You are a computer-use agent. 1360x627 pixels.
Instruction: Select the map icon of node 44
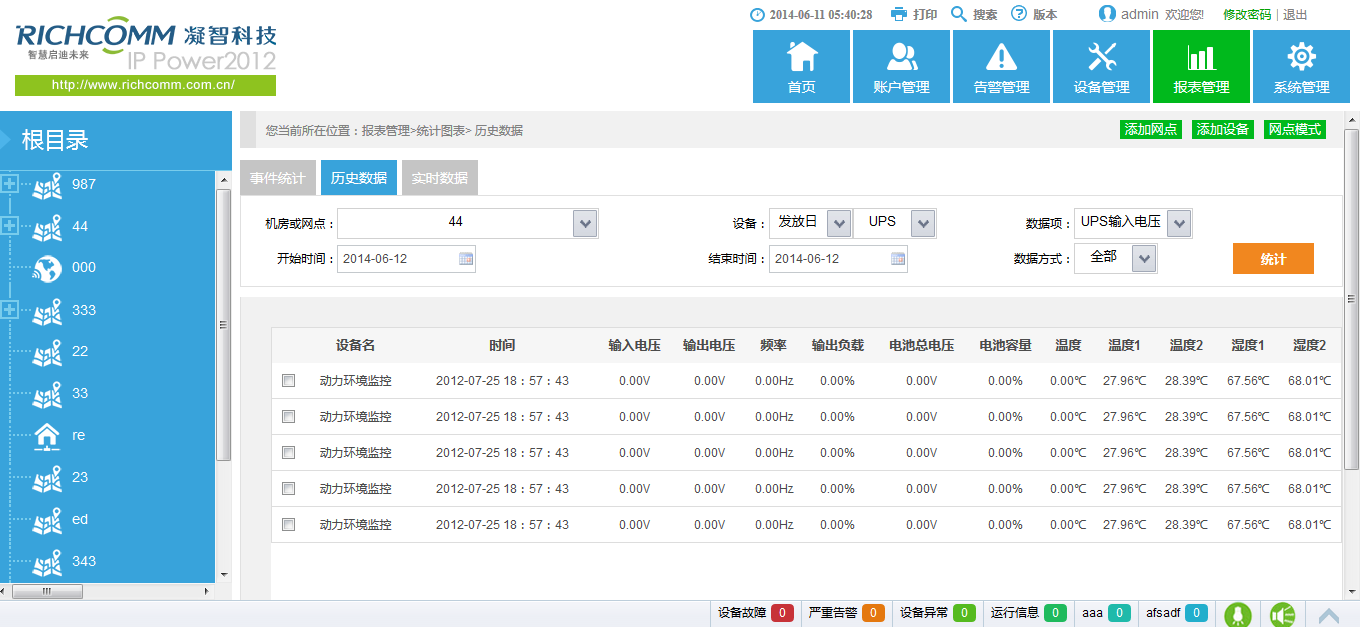(47, 228)
